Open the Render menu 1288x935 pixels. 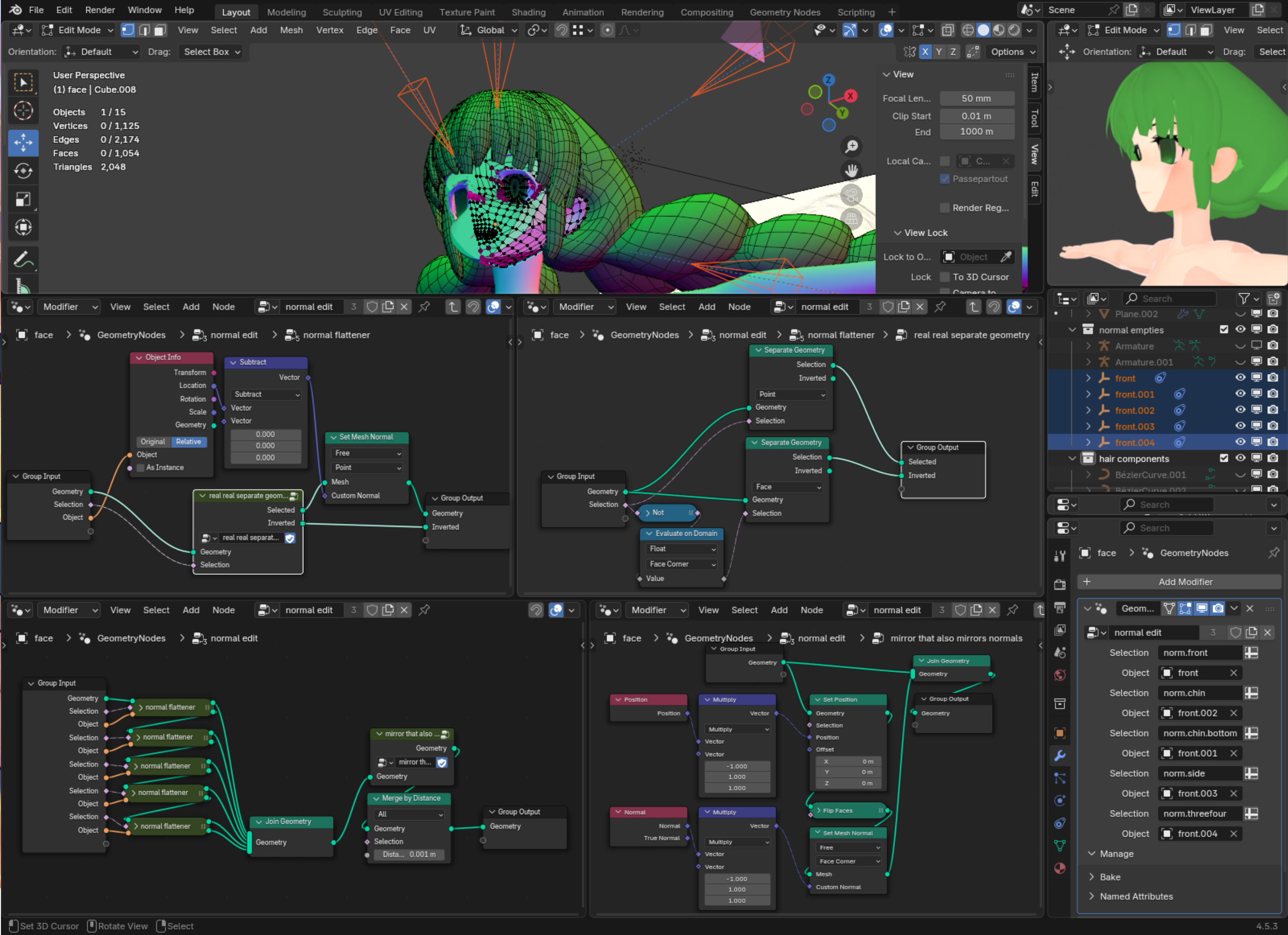point(100,10)
